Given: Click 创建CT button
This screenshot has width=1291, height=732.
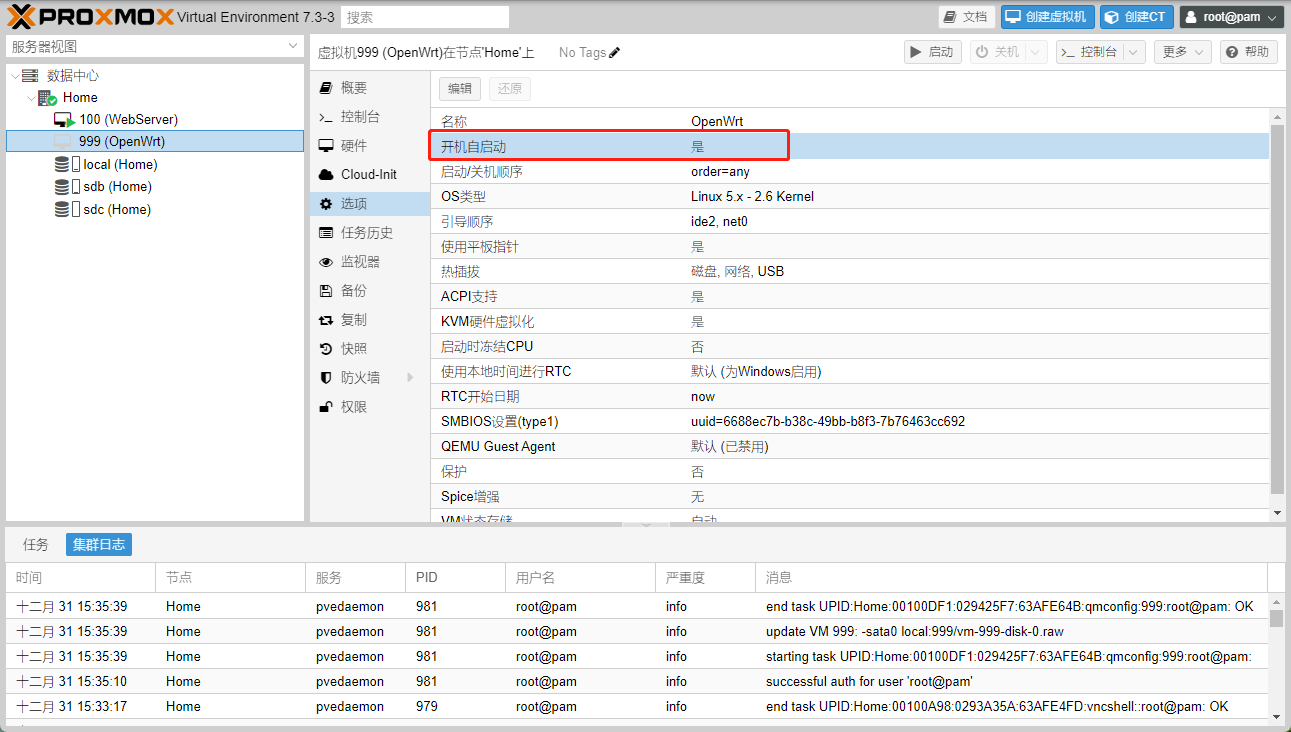Looking at the screenshot, I should coord(1137,17).
